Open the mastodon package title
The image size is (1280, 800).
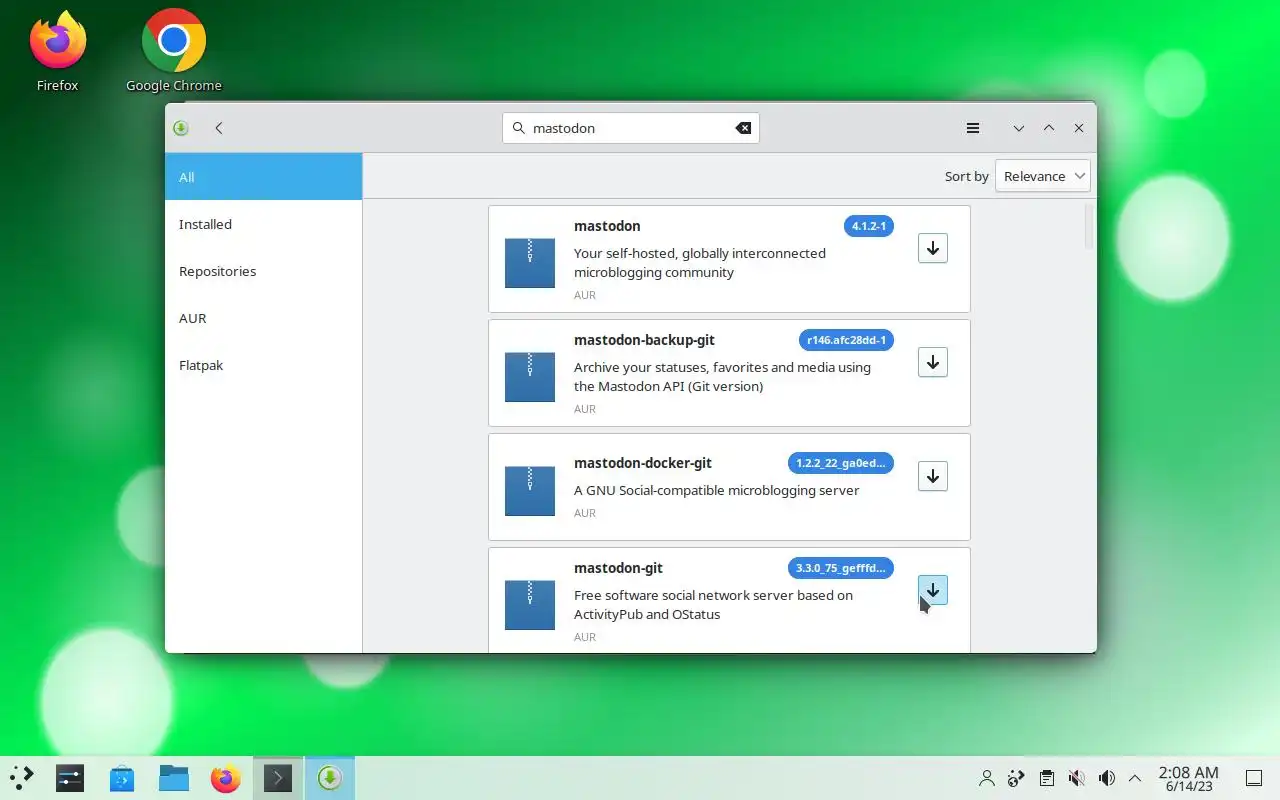pyautogui.click(x=607, y=226)
